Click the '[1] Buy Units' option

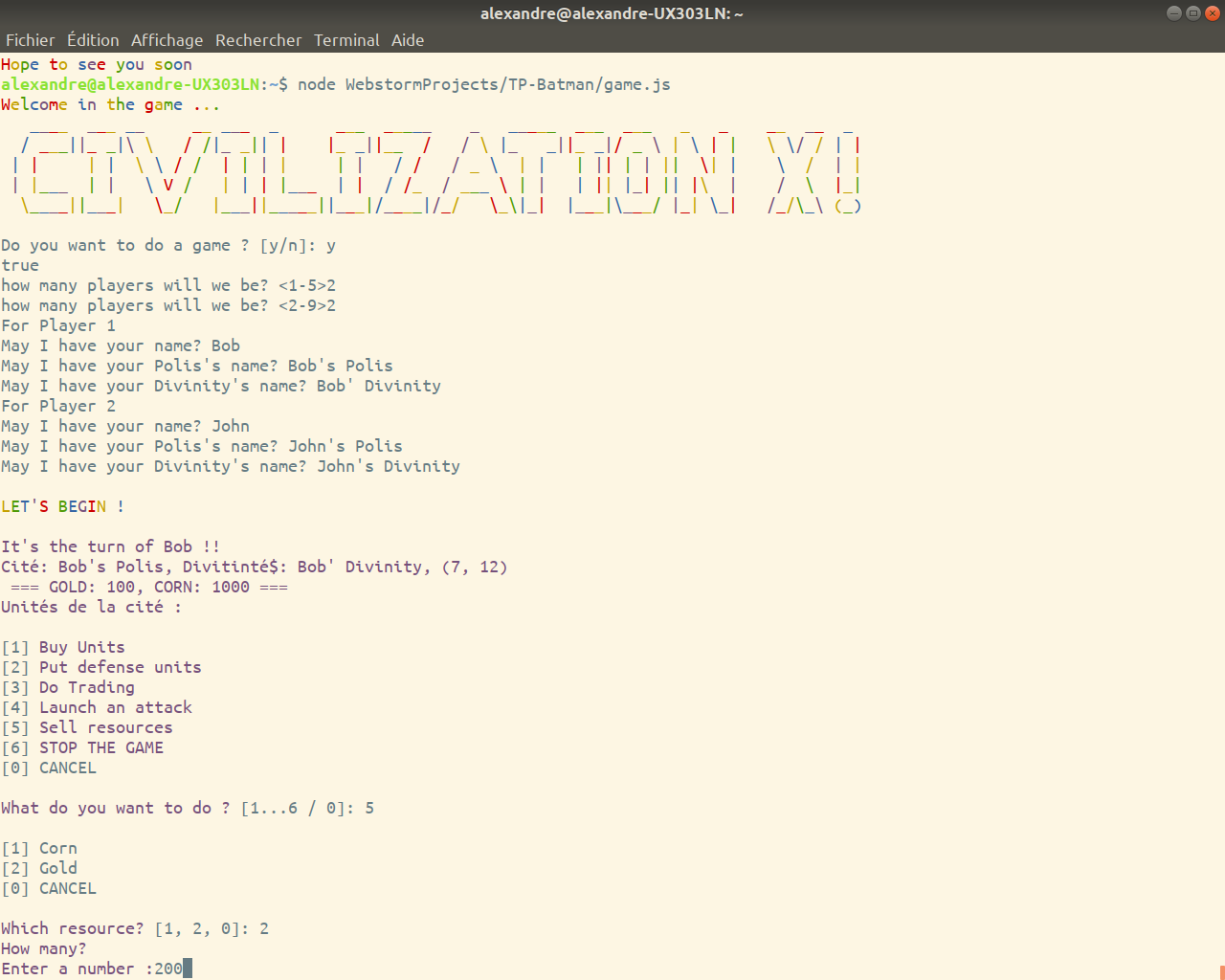(63, 647)
